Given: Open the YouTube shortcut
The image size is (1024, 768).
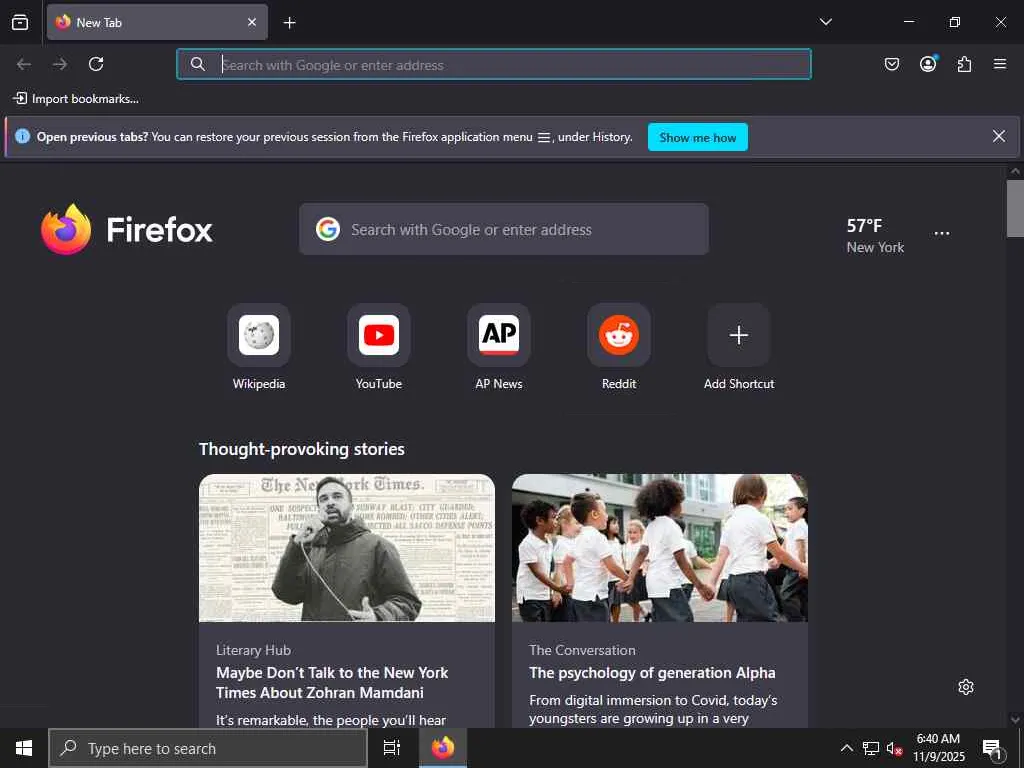Looking at the screenshot, I should (x=379, y=347).
